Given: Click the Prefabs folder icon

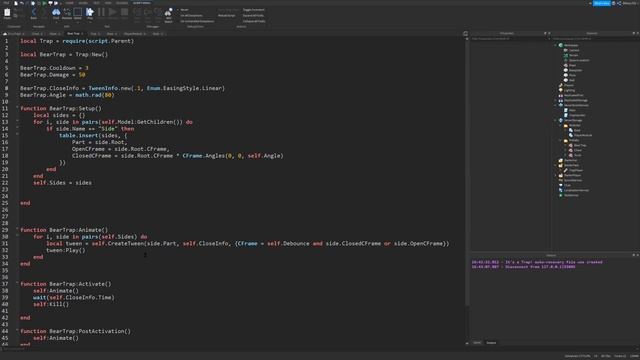Looking at the screenshot, I should click(x=566, y=140).
